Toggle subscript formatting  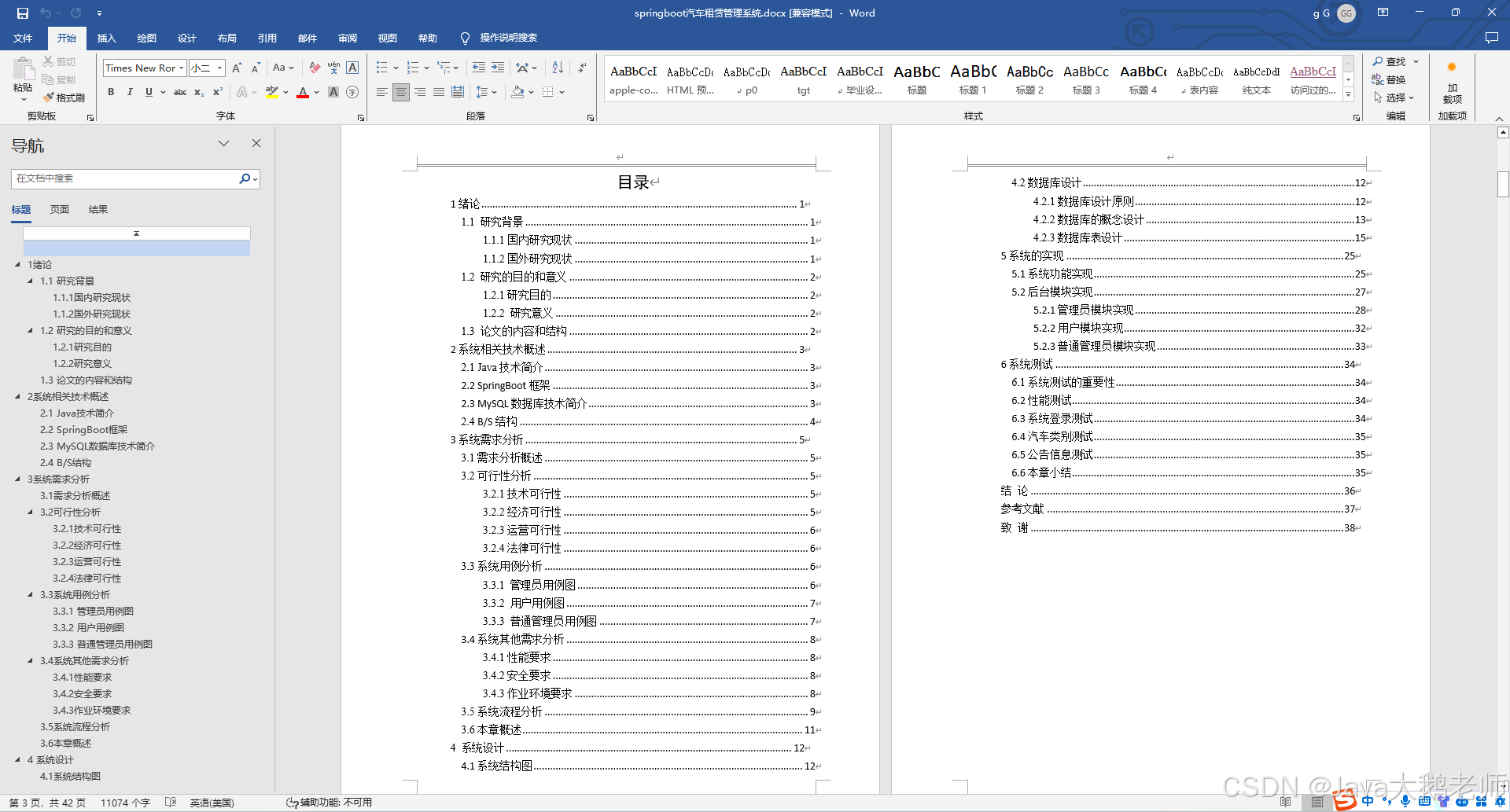(199, 92)
